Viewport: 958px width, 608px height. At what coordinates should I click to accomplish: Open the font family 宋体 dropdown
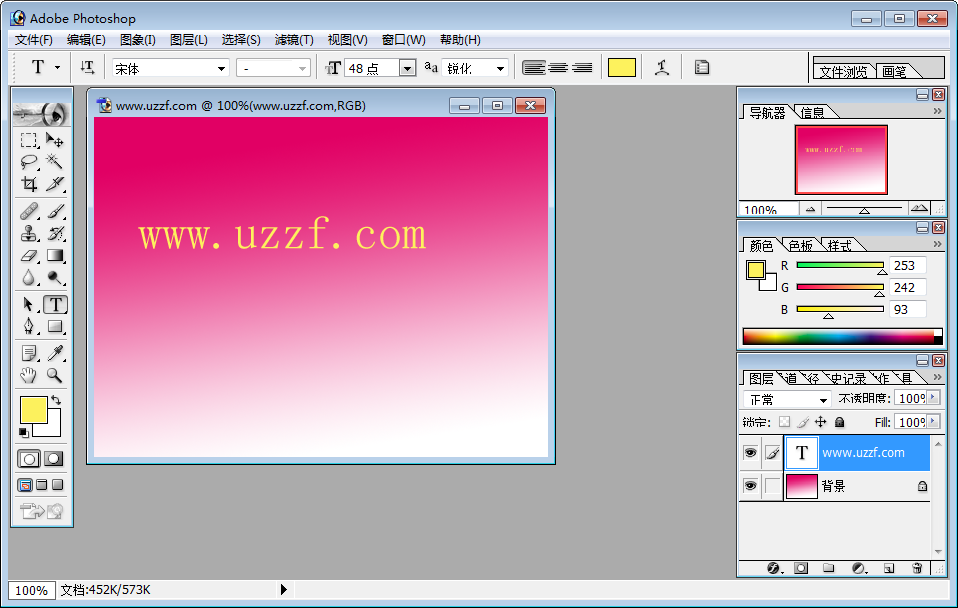(221, 68)
